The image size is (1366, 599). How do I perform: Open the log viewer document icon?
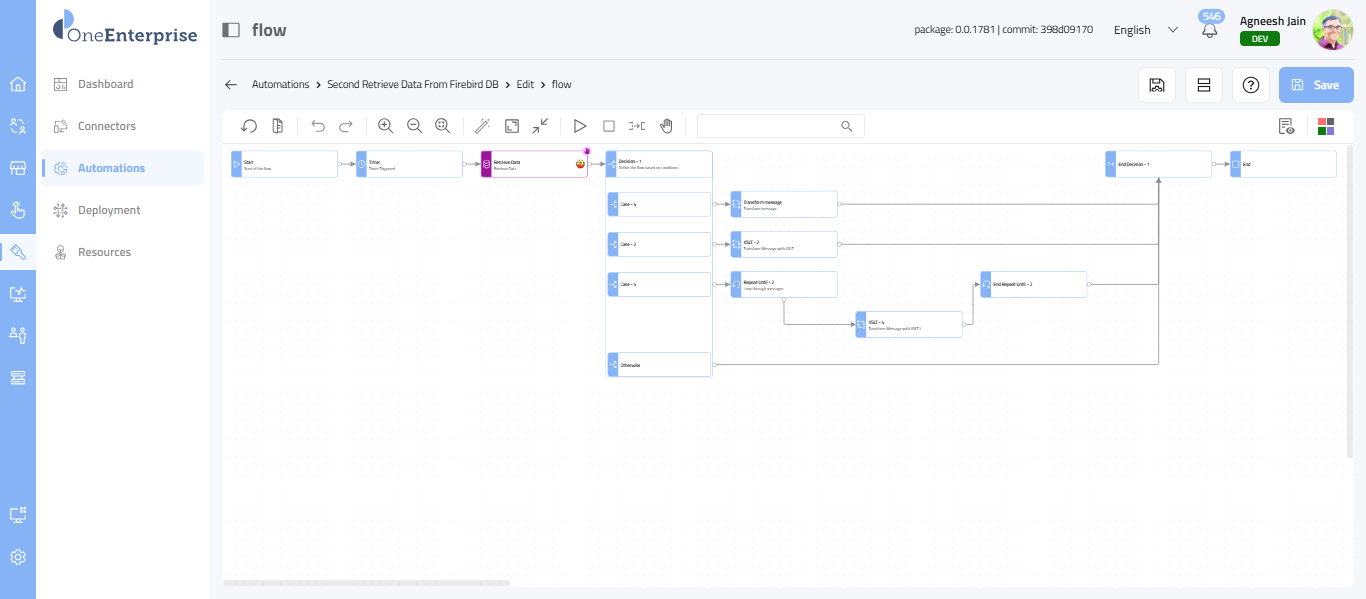tap(1286, 126)
